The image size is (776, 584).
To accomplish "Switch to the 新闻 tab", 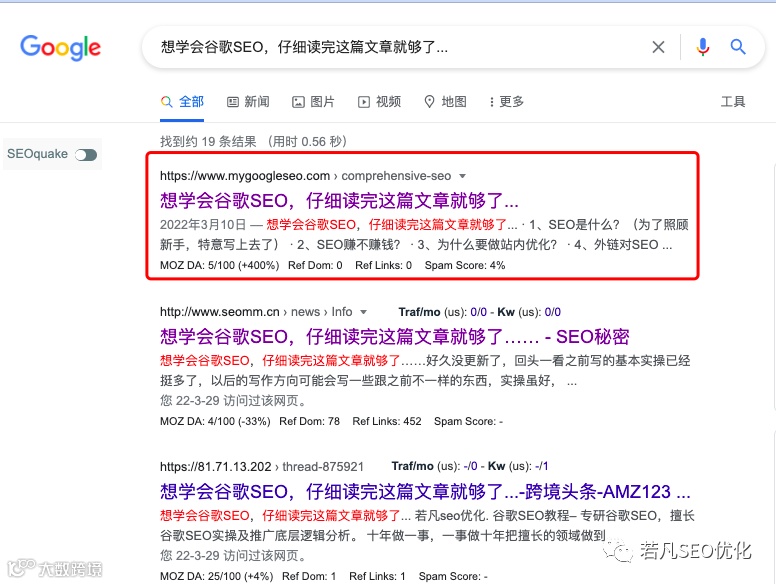I will click(x=248, y=102).
